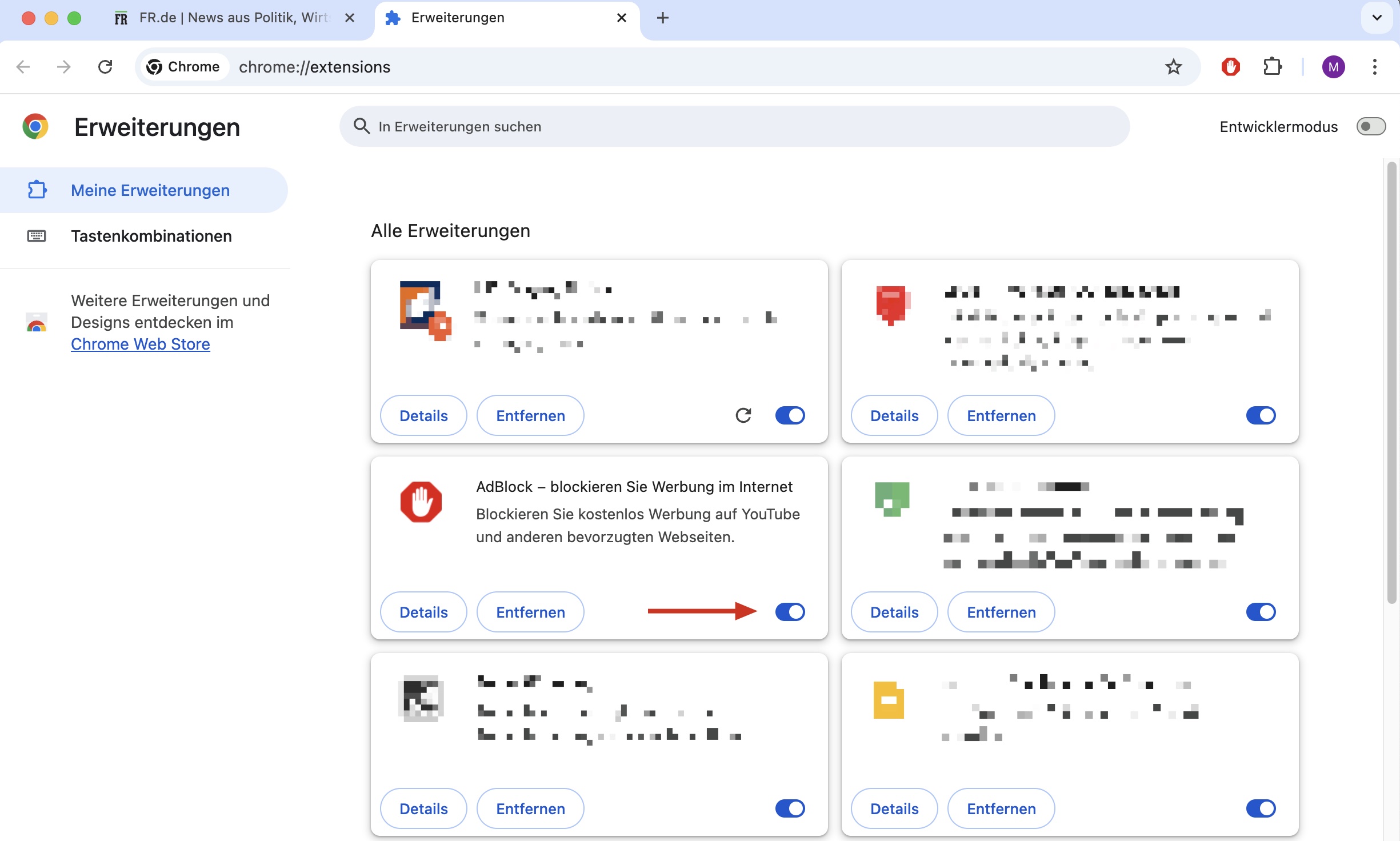This screenshot has width=1400, height=841.
Task: Click the AdBlock red hand extension logo
Action: (421, 502)
